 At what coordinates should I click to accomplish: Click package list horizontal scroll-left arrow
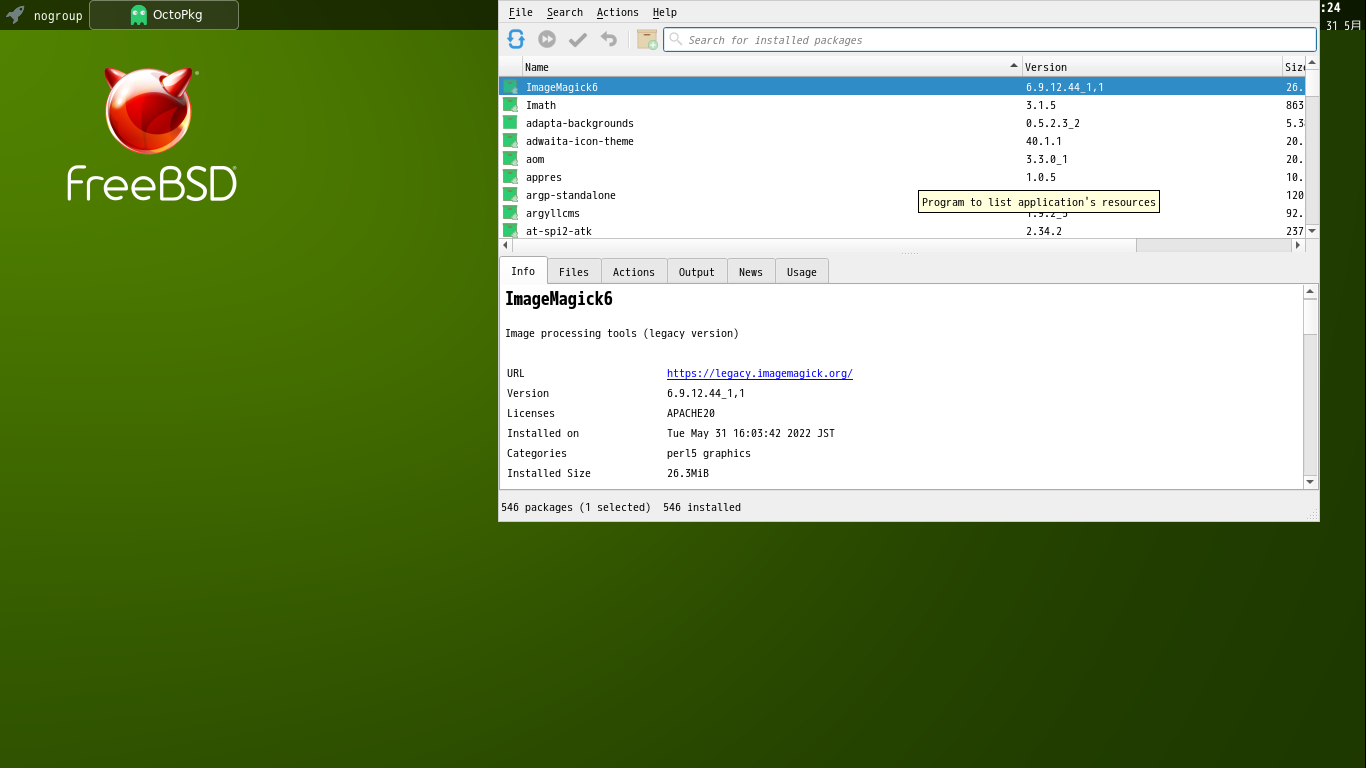point(505,245)
